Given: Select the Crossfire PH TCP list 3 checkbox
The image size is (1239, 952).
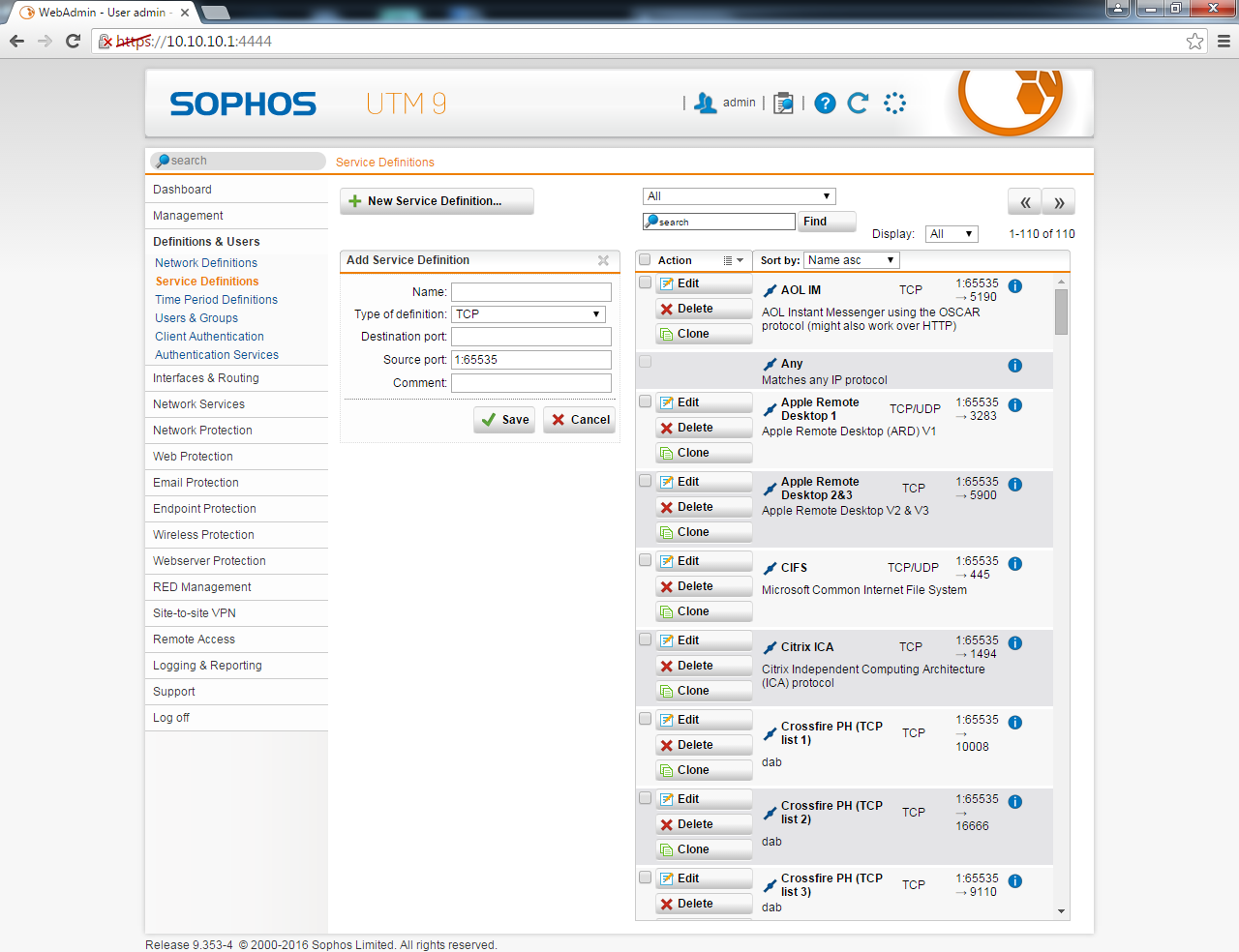Looking at the screenshot, I should tap(645, 877).
